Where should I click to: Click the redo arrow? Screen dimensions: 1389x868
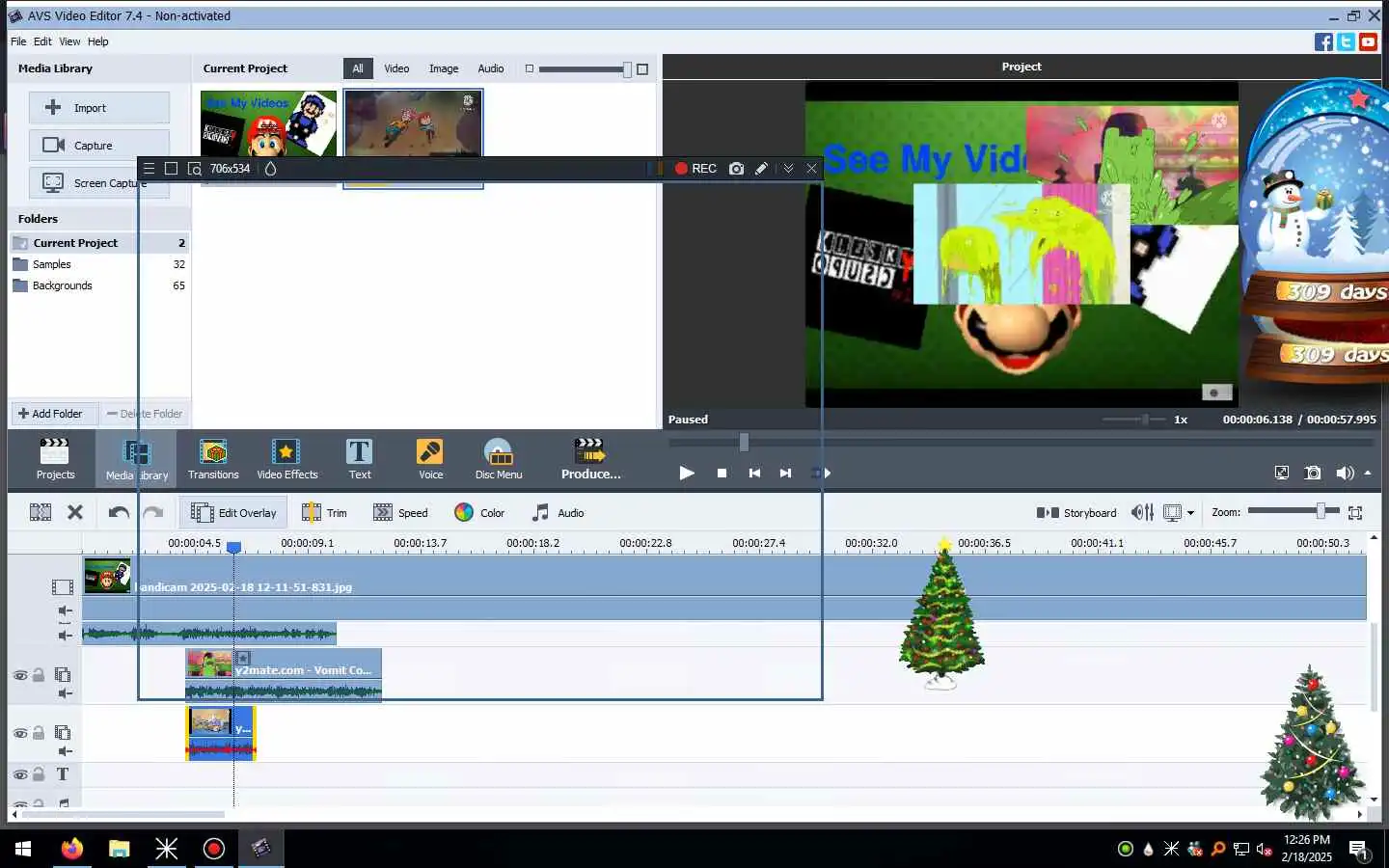(x=152, y=512)
